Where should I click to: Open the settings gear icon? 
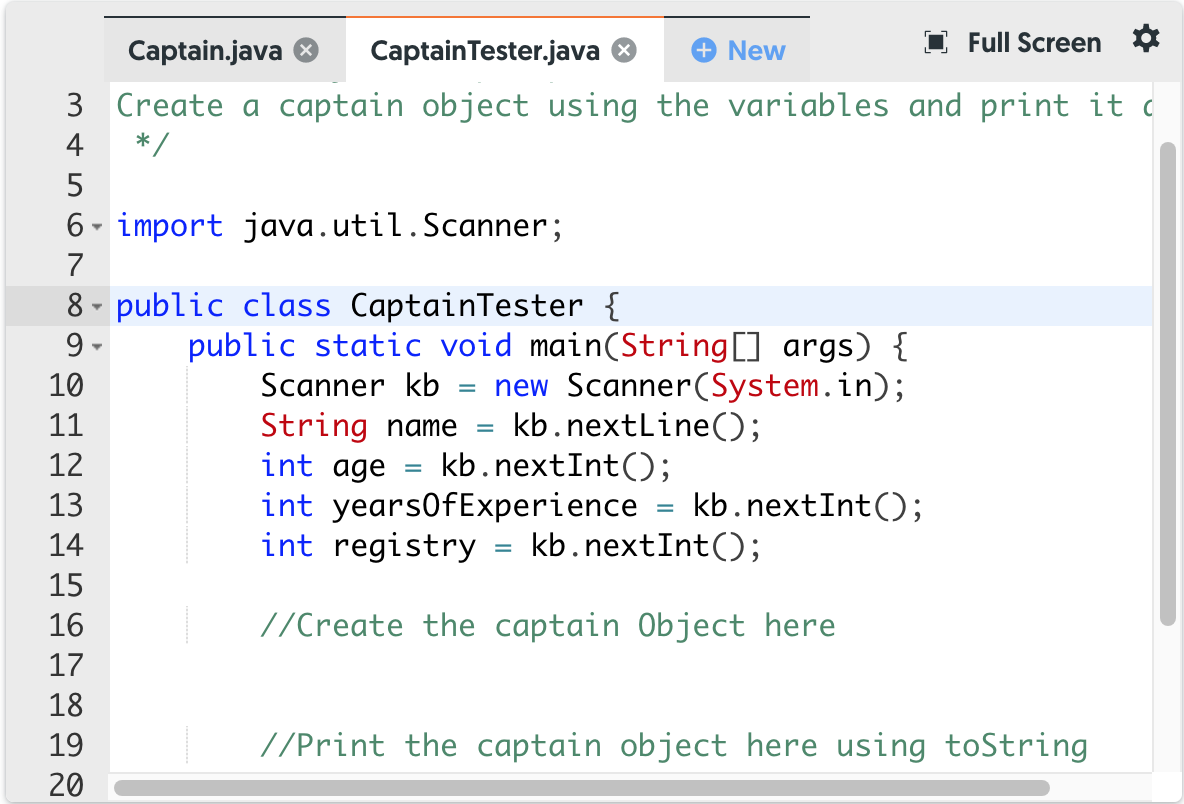tap(1146, 42)
